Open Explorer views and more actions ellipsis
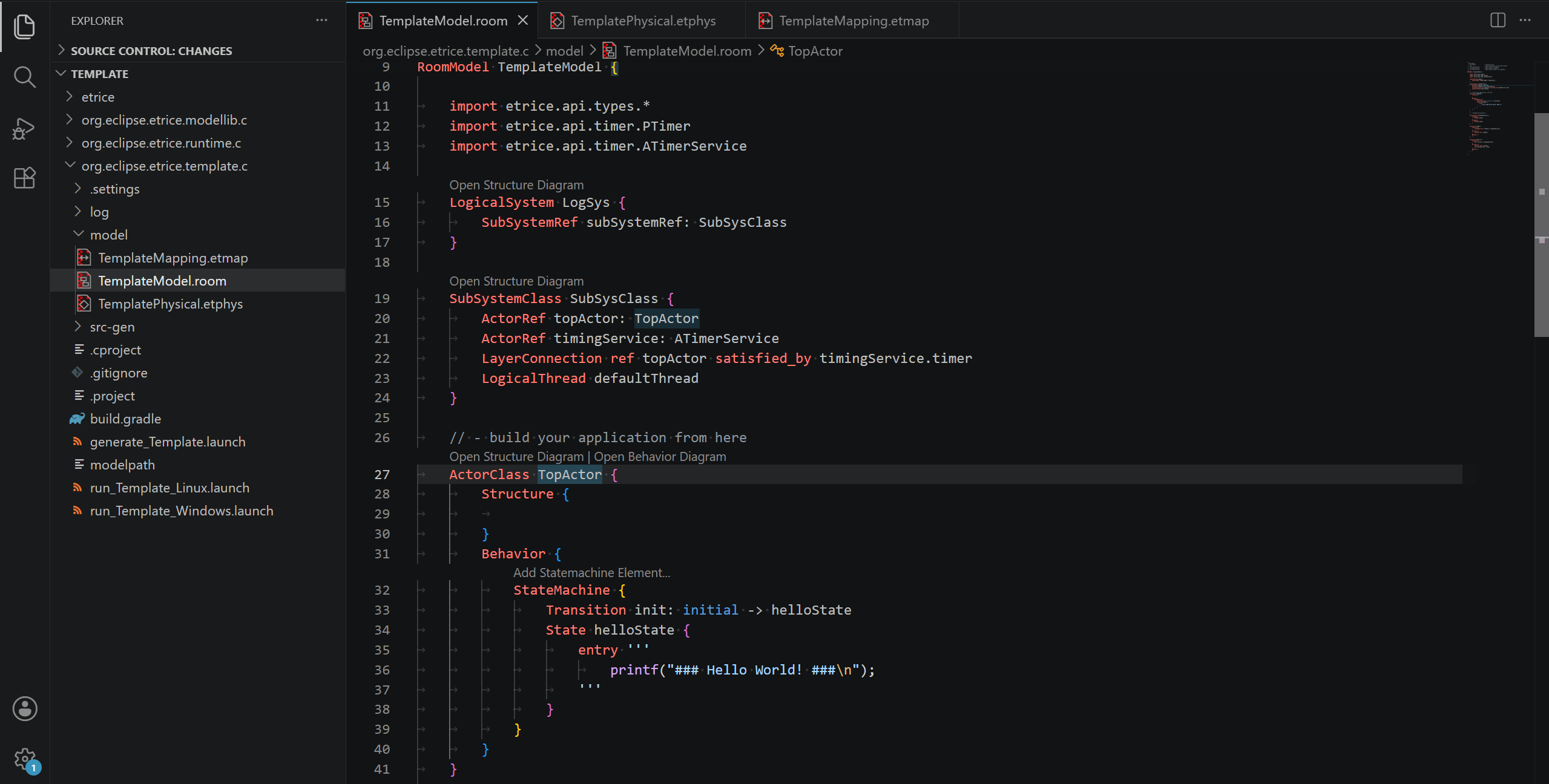 pos(321,21)
